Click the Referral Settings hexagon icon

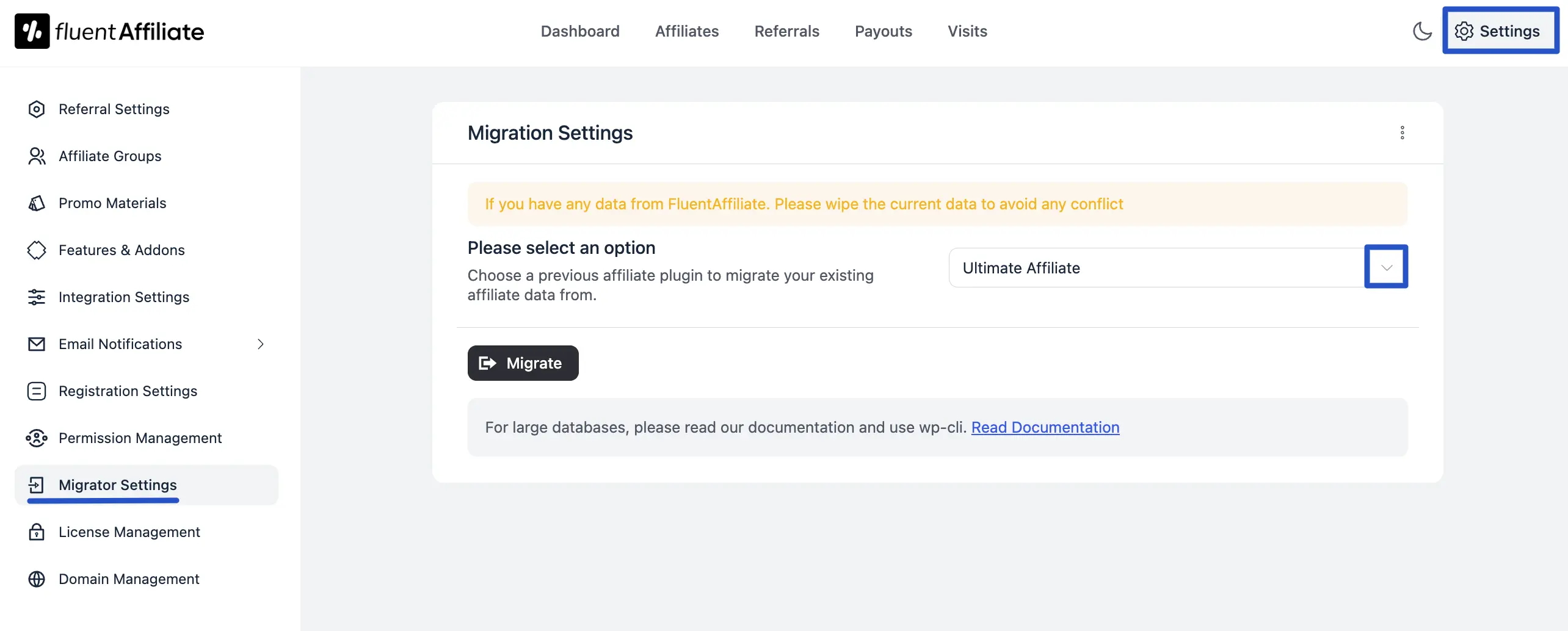coord(37,109)
